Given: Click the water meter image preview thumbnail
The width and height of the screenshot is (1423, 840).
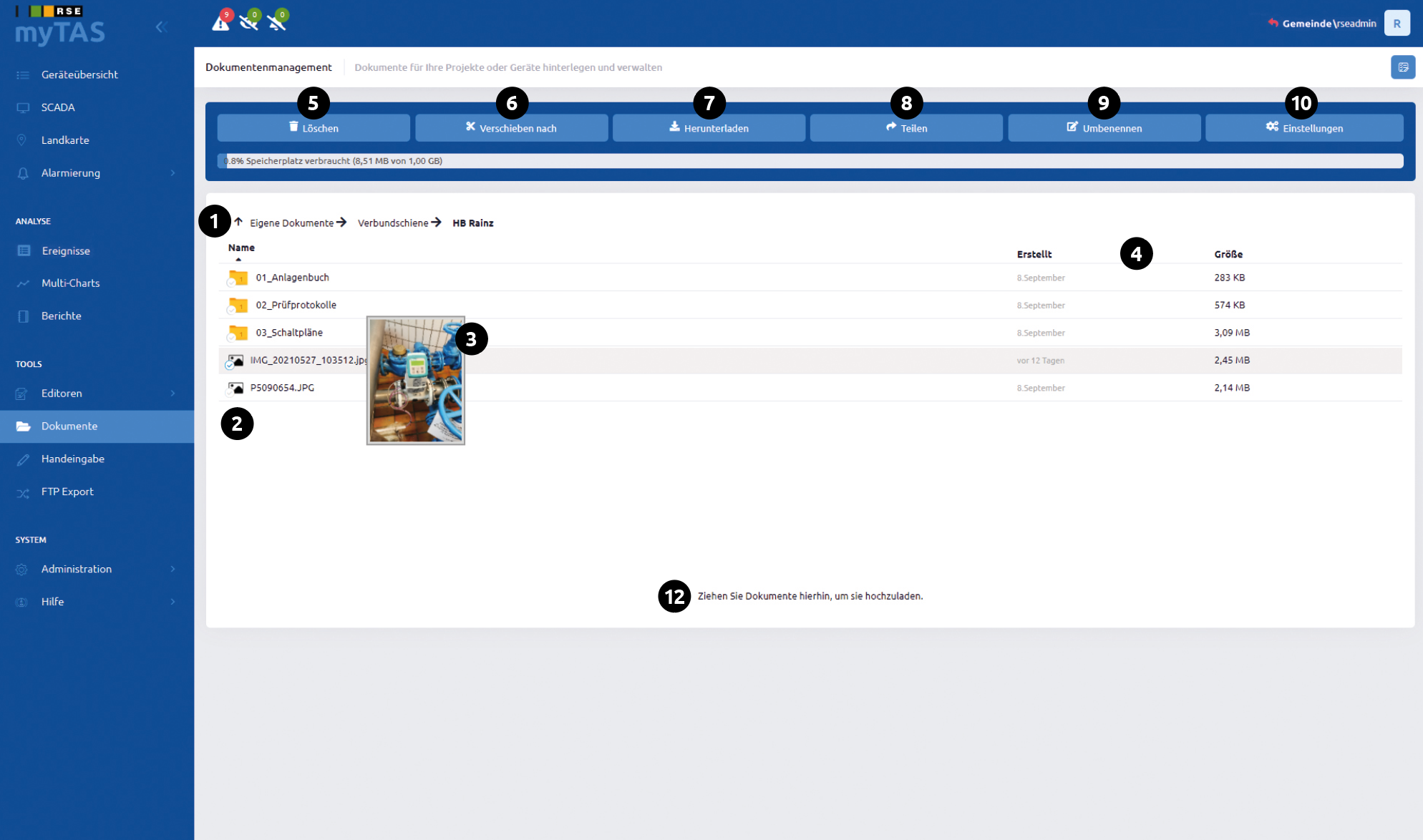Looking at the screenshot, I should pyautogui.click(x=416, y=381).
